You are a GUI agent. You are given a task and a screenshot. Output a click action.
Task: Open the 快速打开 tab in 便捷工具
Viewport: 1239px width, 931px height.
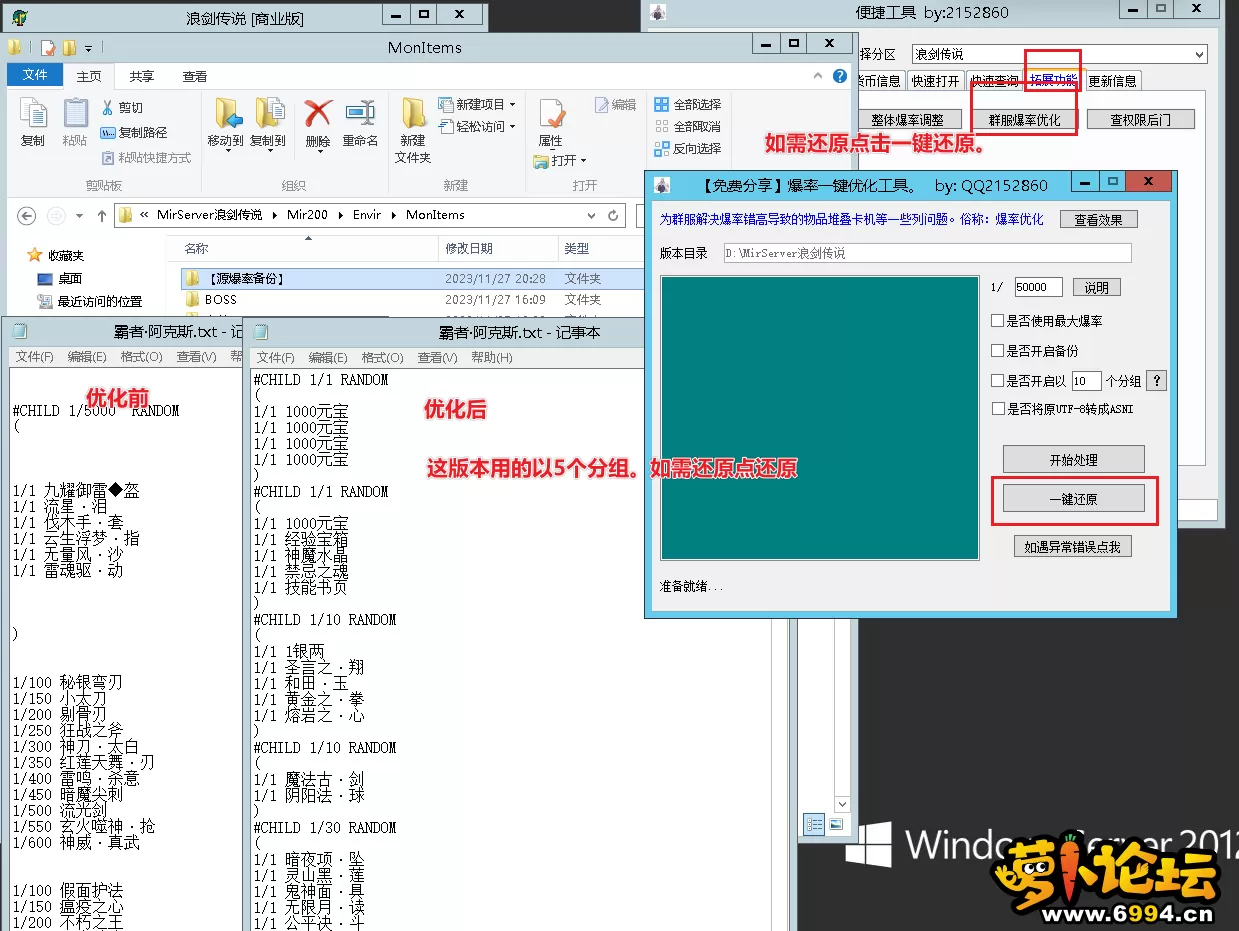(935, 81)
